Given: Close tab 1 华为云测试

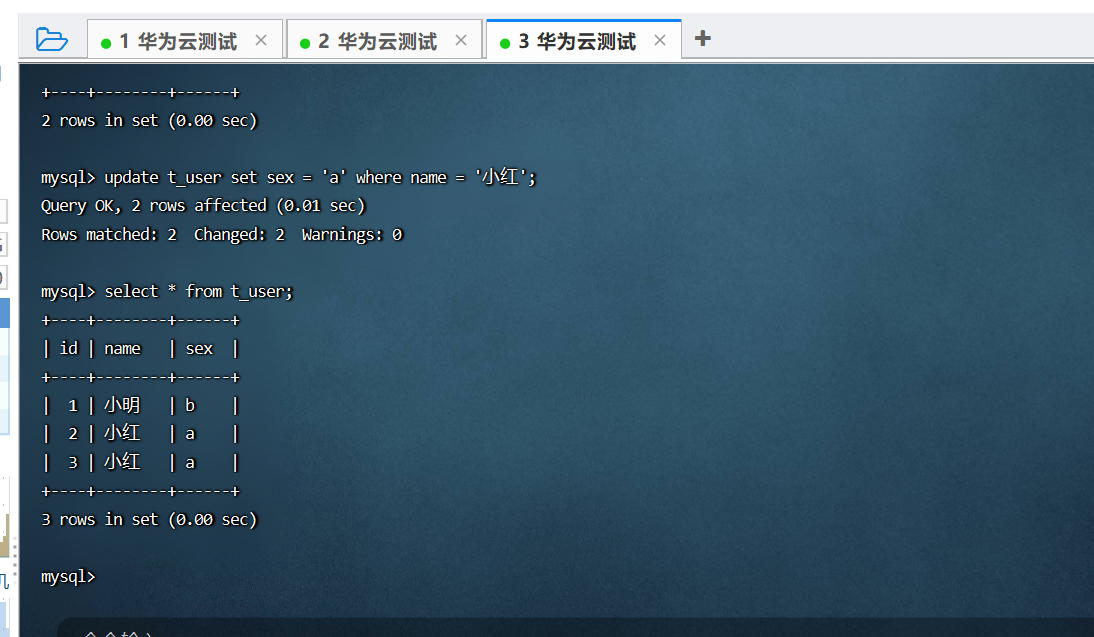Looking at the screenshot, I should (x=261, y=40).
